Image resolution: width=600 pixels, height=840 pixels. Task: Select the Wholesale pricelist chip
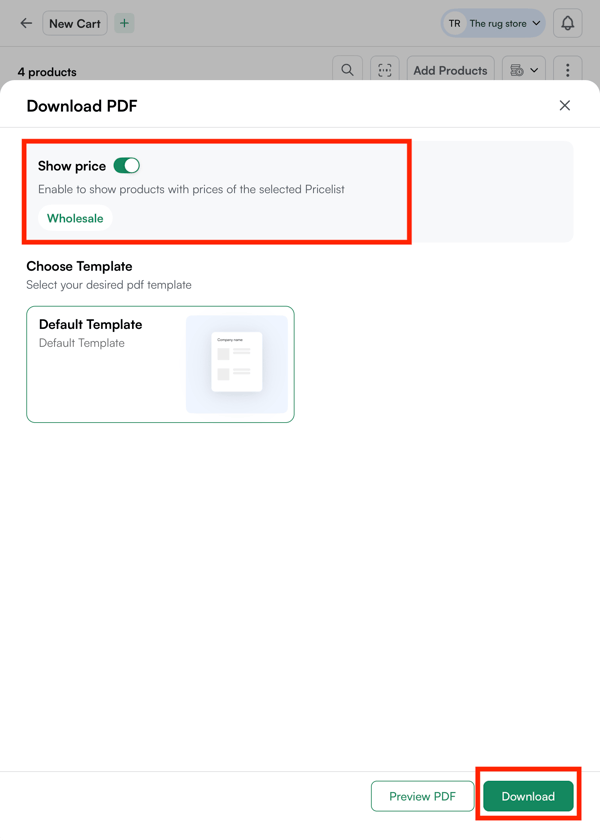[x=75, y=218]
